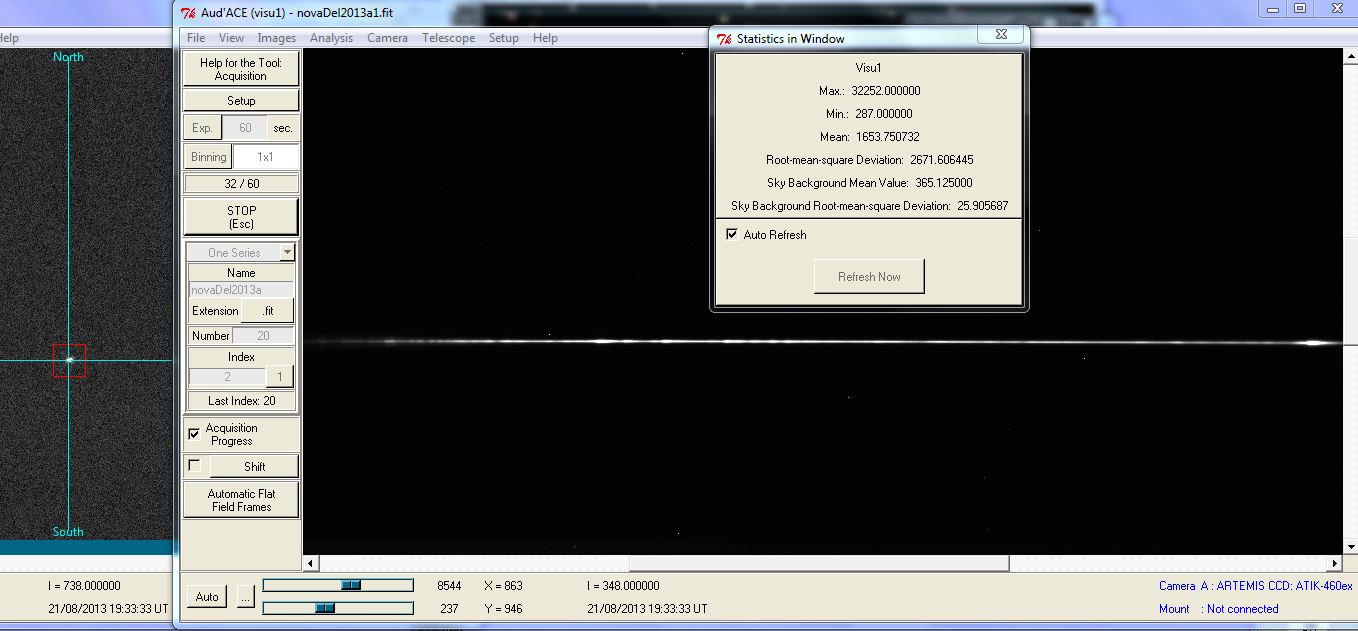Open the Analysis menu
This screenshot has height=631, width=1358.
click(331, 38)
